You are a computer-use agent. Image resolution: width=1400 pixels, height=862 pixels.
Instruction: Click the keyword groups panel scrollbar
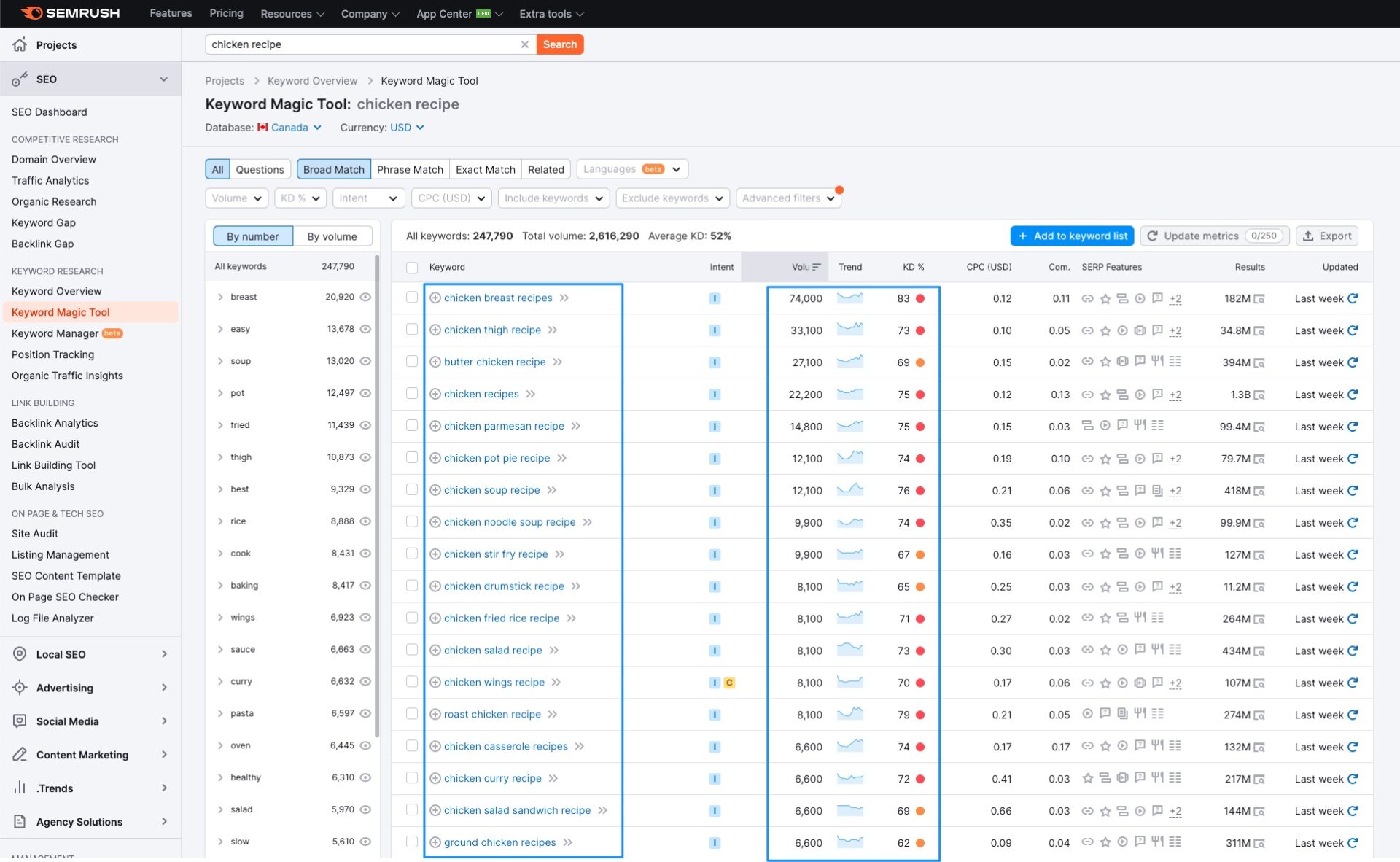point(377,496)
